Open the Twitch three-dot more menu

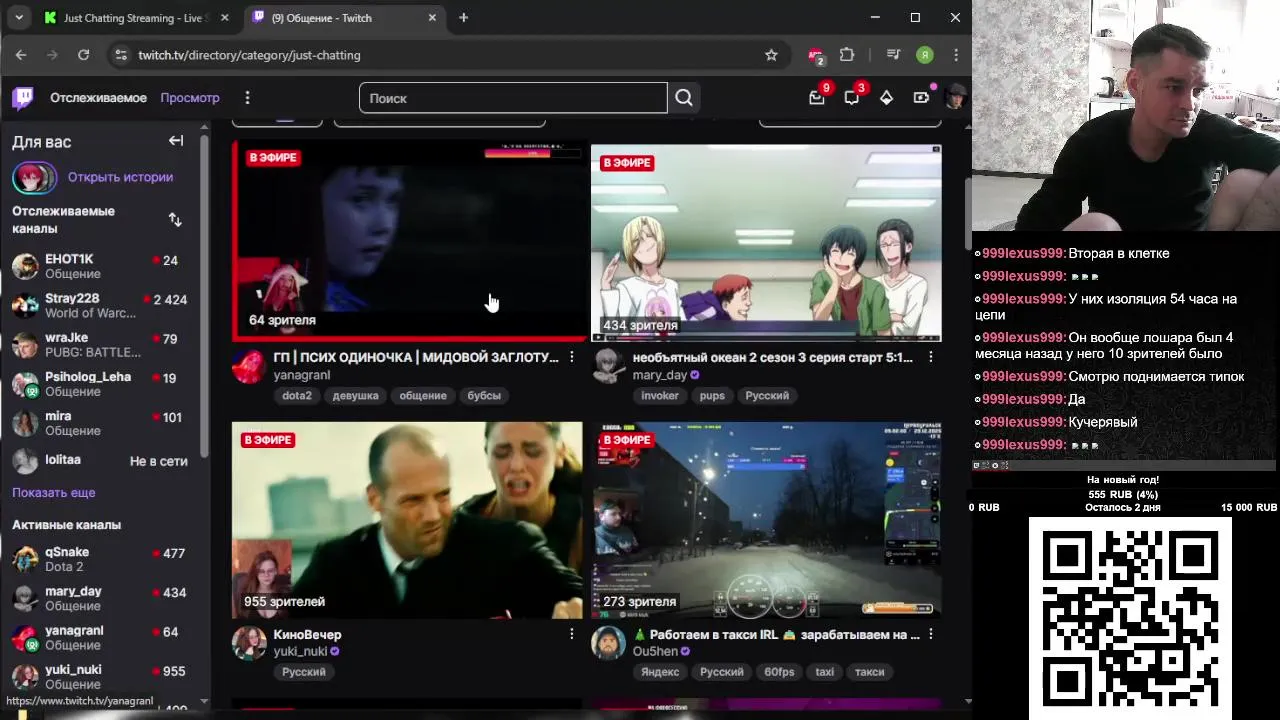pos(247,98)
